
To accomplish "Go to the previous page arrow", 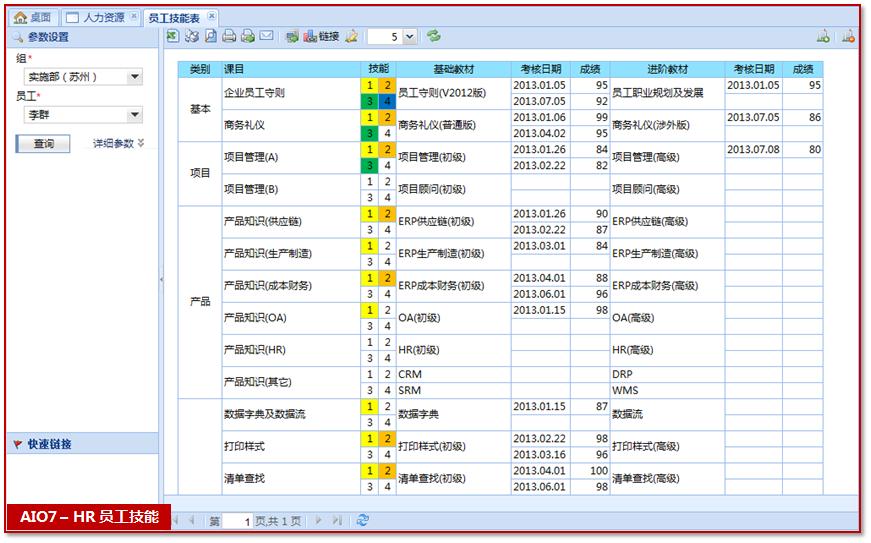I will 192,520.
